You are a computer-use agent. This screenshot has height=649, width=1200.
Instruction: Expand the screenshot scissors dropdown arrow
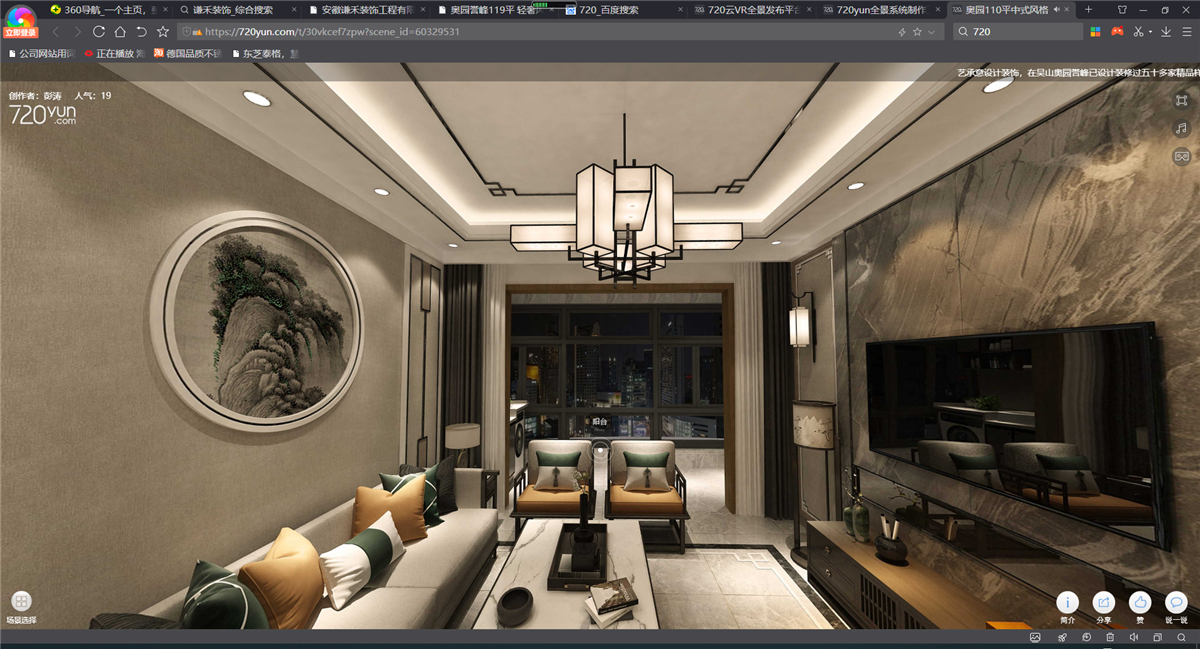click(1151, 32)
